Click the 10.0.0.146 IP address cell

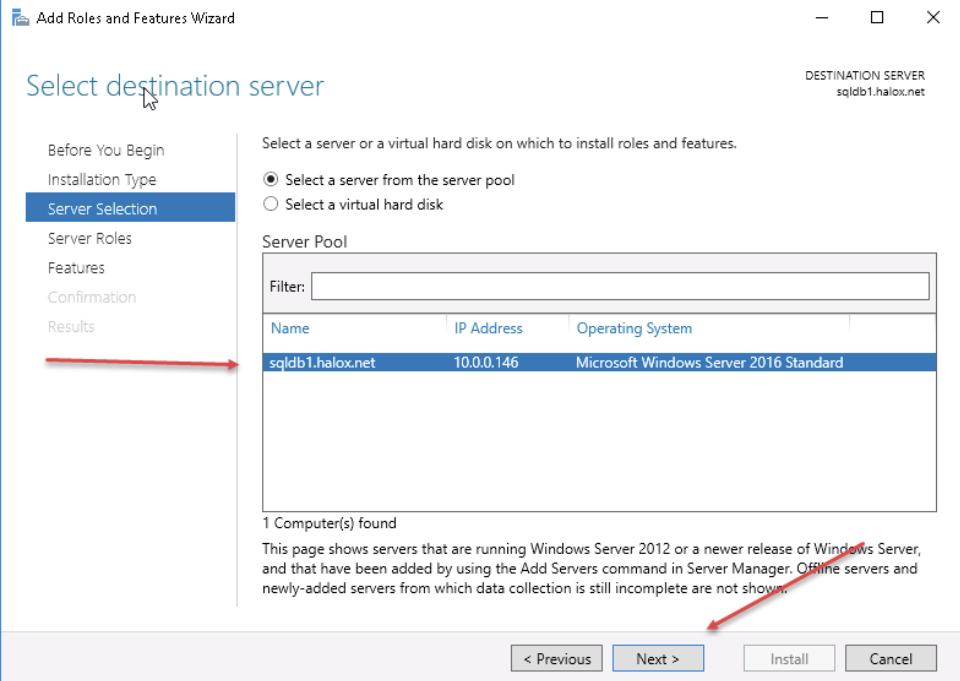pos(486,362)
